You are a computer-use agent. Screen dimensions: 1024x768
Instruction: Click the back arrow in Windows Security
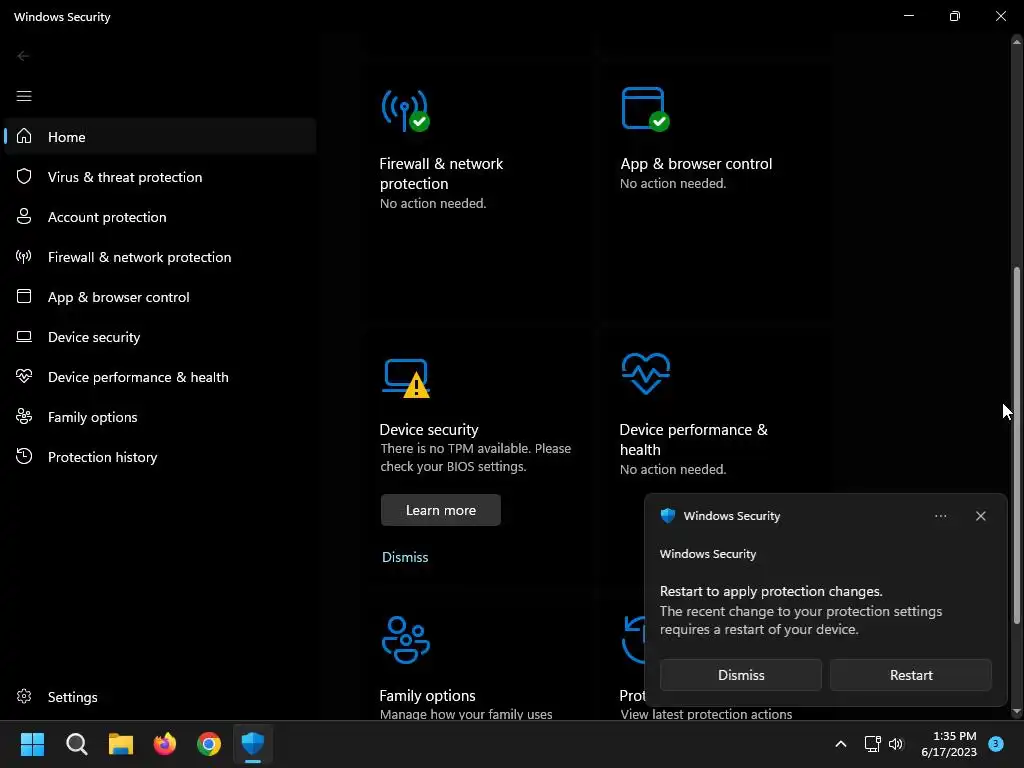pyautogui.click(x=23, y=56)
